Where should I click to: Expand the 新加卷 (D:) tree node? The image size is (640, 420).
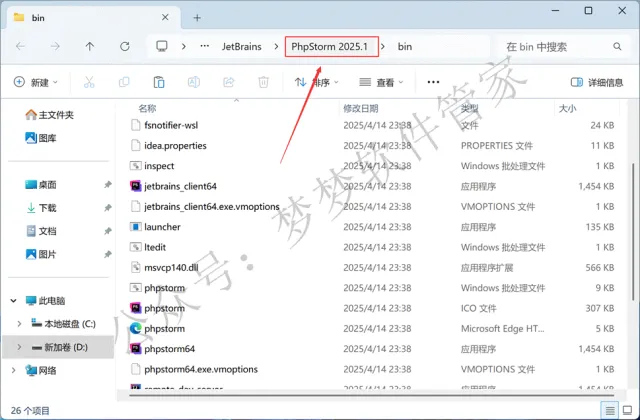19,347
